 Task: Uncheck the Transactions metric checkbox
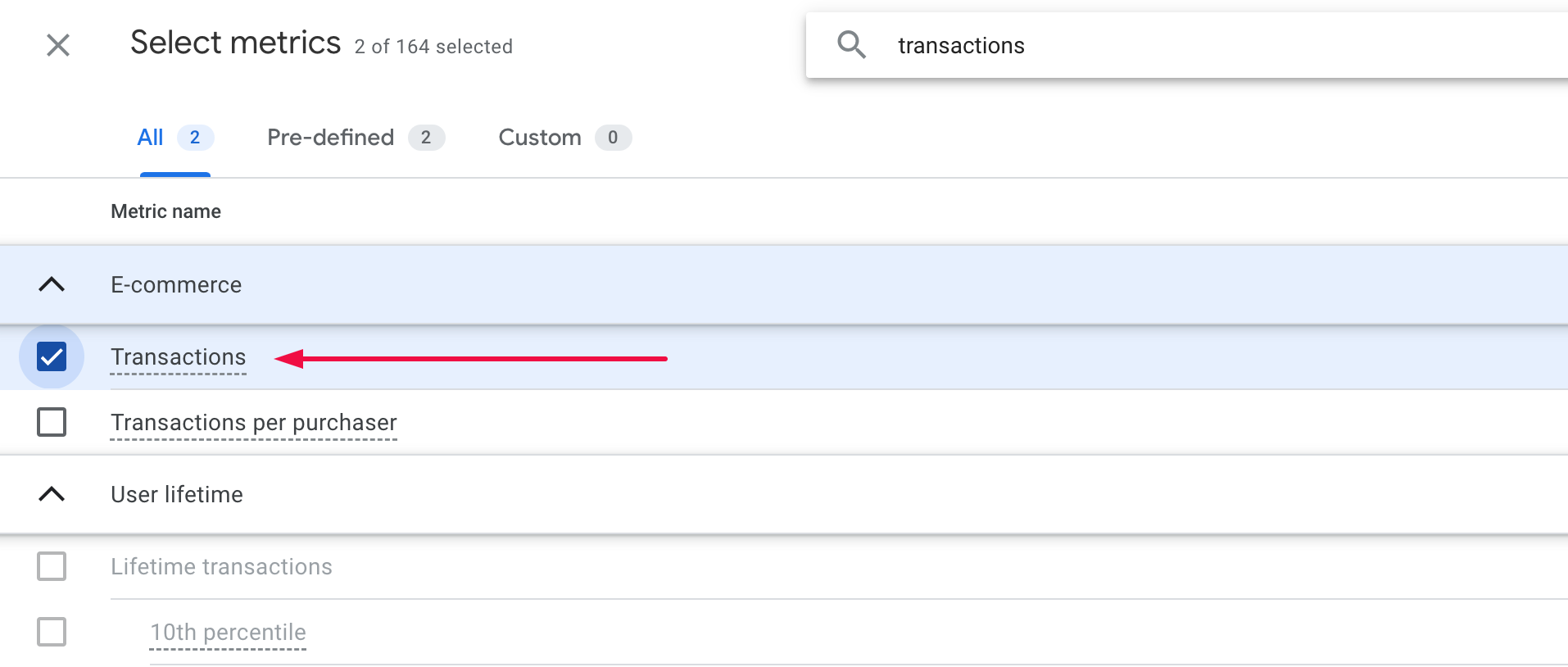51,356
